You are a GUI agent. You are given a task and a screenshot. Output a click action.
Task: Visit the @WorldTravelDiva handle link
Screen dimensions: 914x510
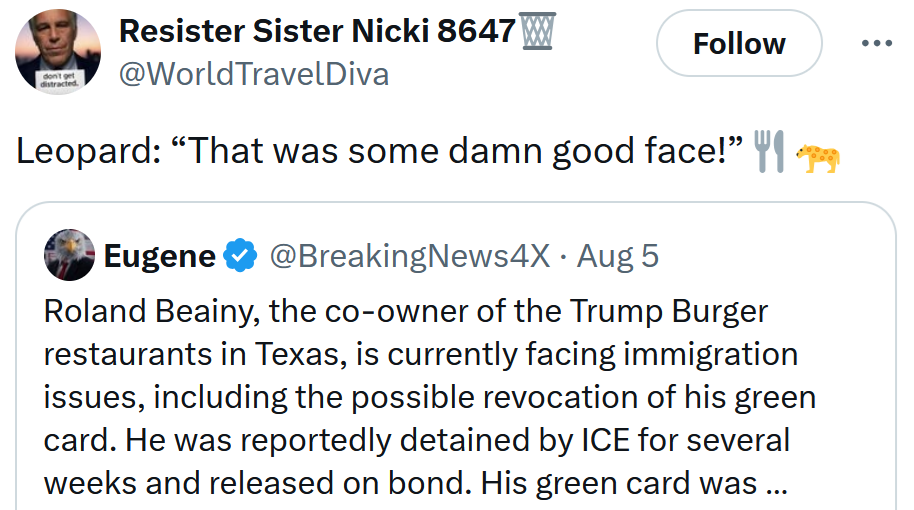coord(254,74)
